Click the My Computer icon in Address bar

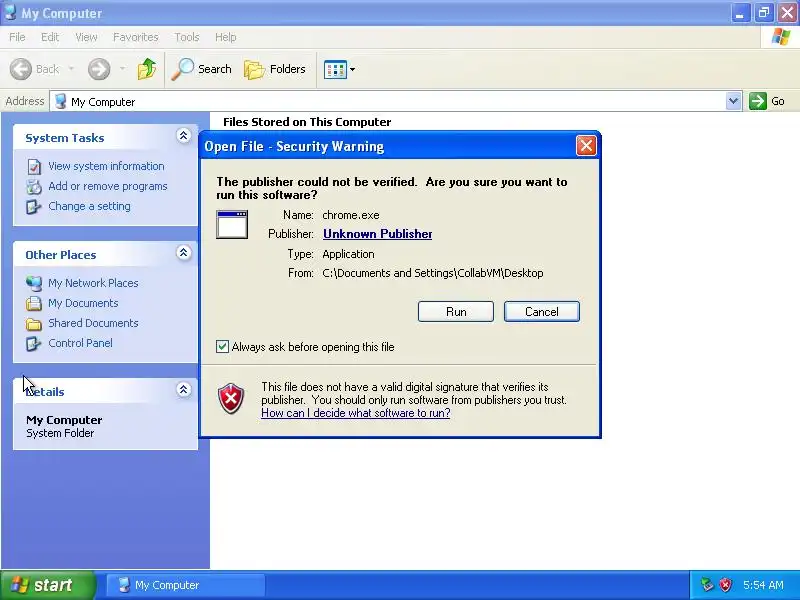point(61,101)
